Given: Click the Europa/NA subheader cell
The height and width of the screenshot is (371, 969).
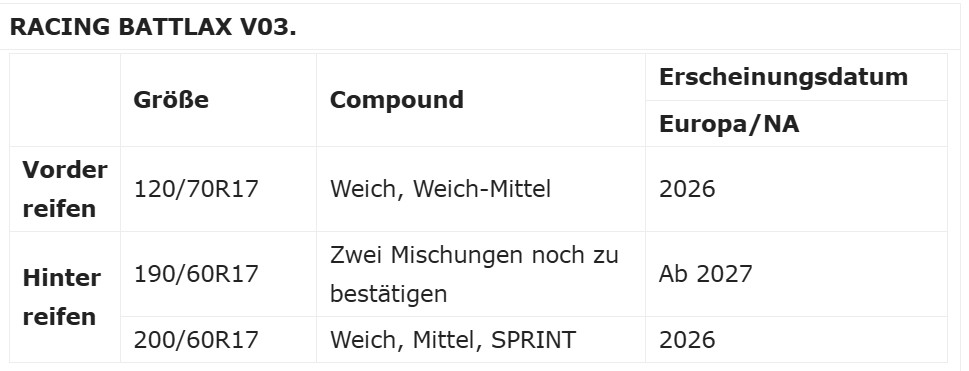Looking at the screenshot, I should [796, 124].
